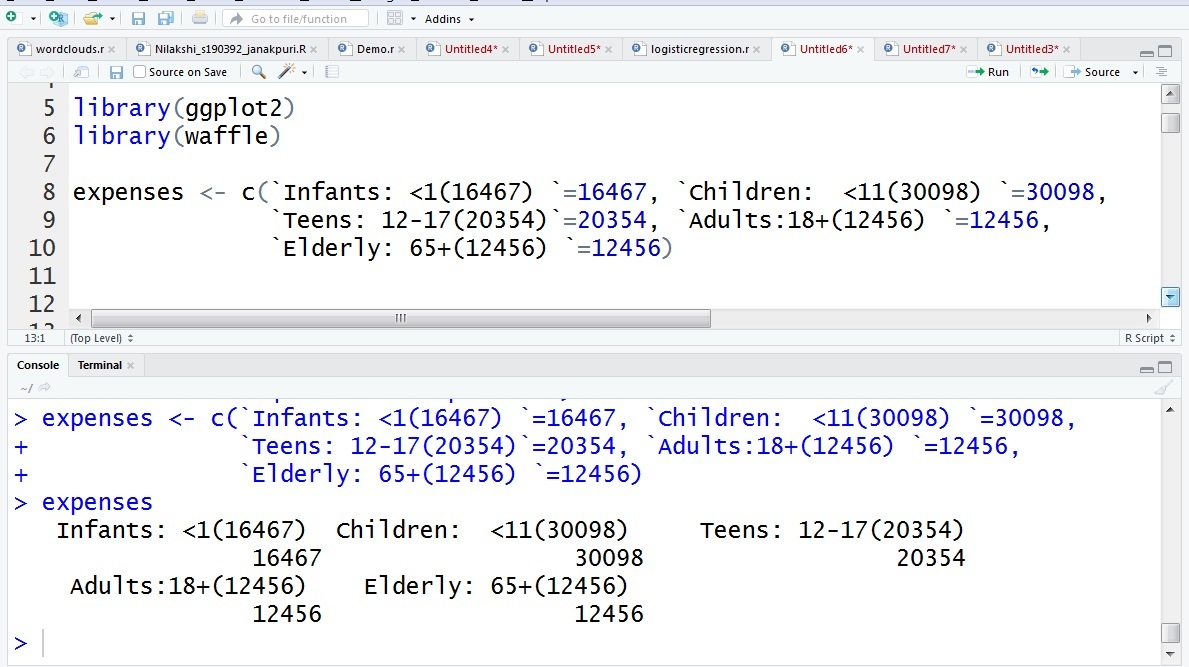Go back to previous source location
The height and width of the screenshot is (667, 1189).
26,72
